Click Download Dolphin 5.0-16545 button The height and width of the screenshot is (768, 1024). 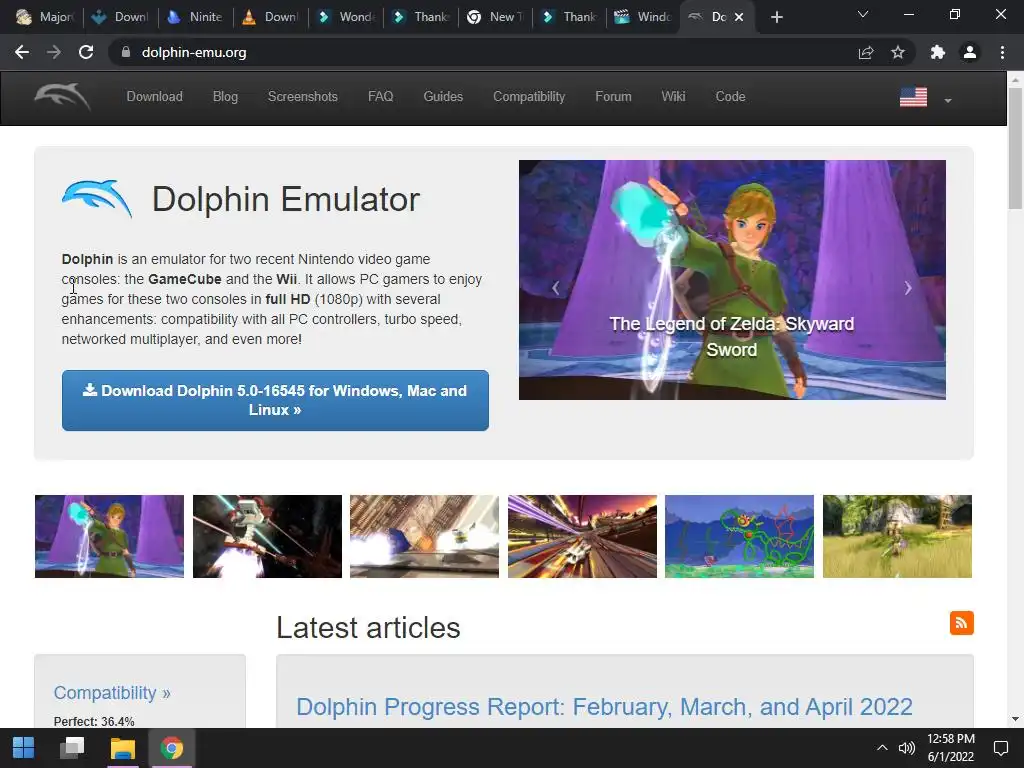(x=275, y=400)
